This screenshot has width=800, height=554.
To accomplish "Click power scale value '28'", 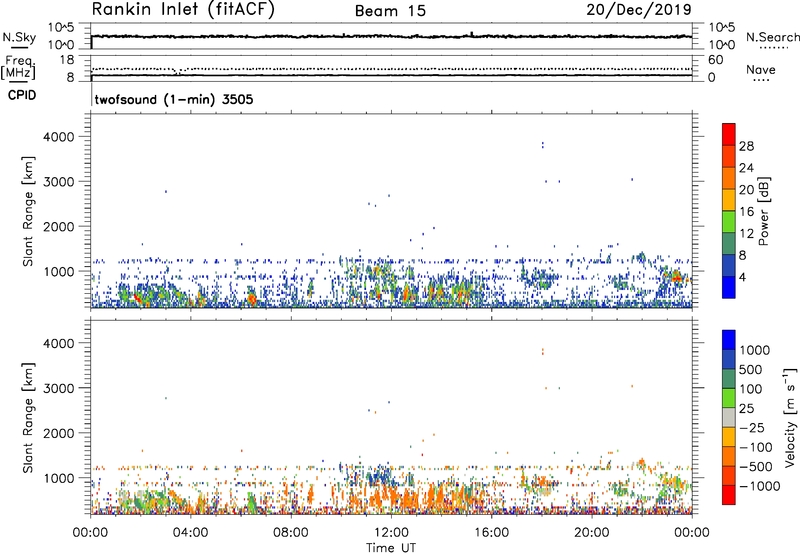I will click(746, 146).
